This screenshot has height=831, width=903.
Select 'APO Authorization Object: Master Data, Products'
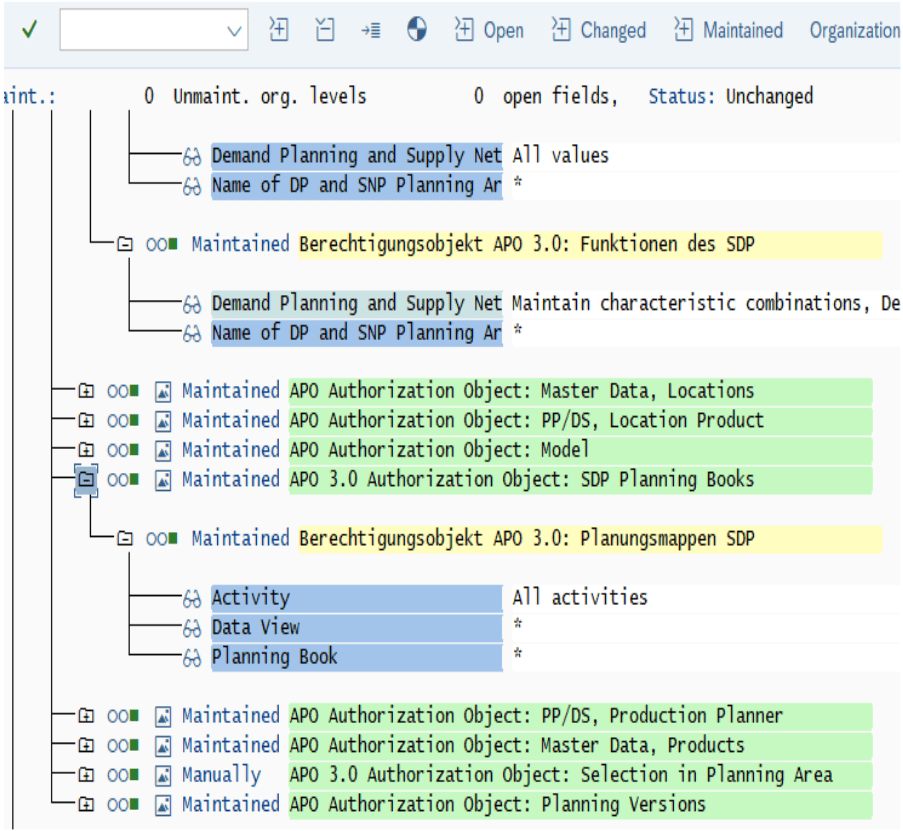(580, 746)
